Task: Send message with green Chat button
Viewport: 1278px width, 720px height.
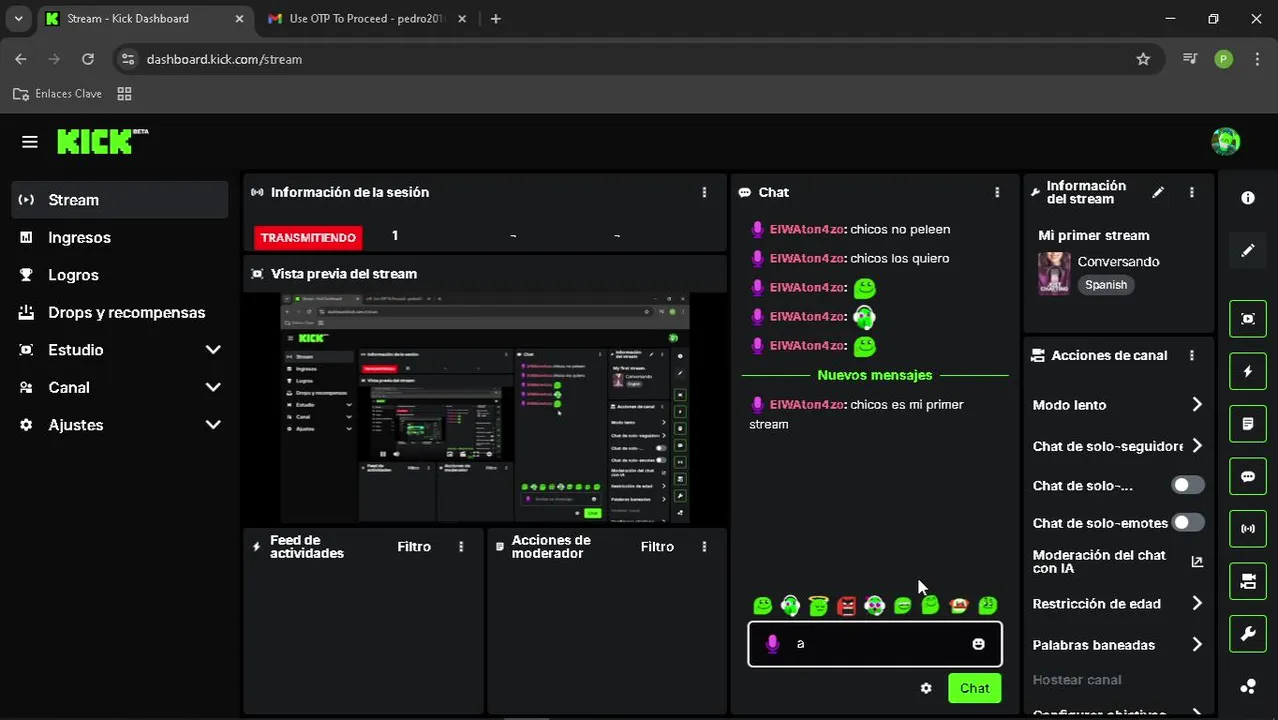Action: pos(974,688)
